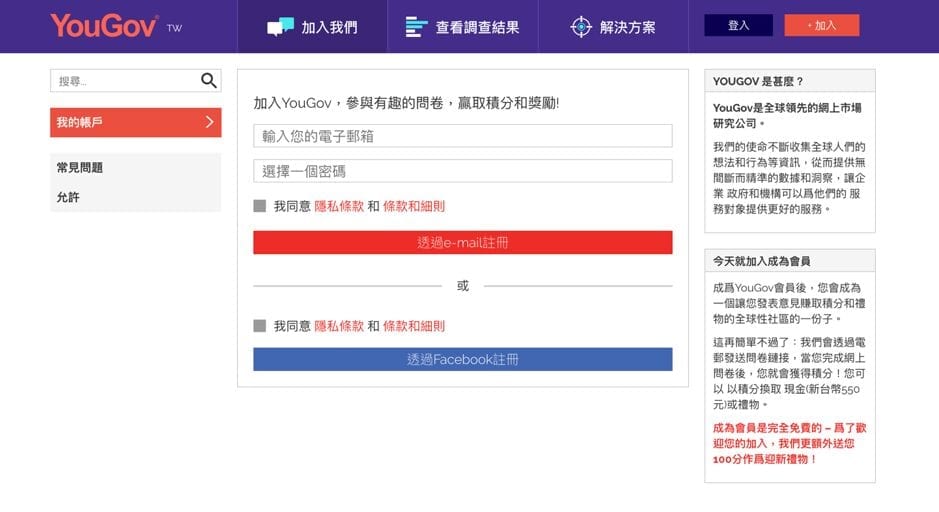
Task: Click the target icon beside 解決方案
Action: [581, 27]
